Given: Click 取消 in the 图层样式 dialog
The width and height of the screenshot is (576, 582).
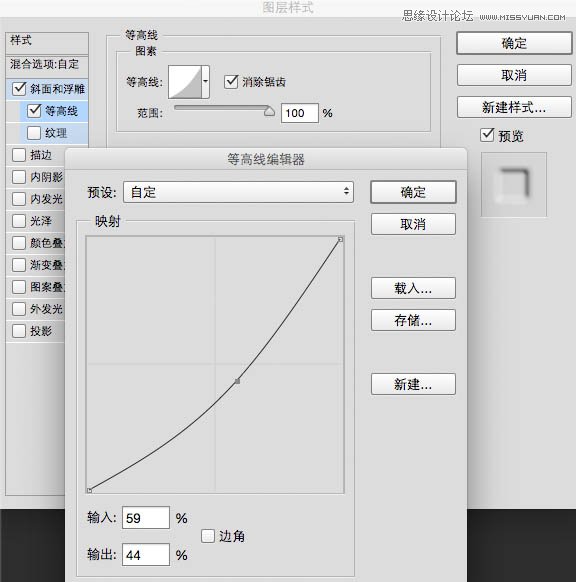Looking at the screenshot, I should (514, 75).
